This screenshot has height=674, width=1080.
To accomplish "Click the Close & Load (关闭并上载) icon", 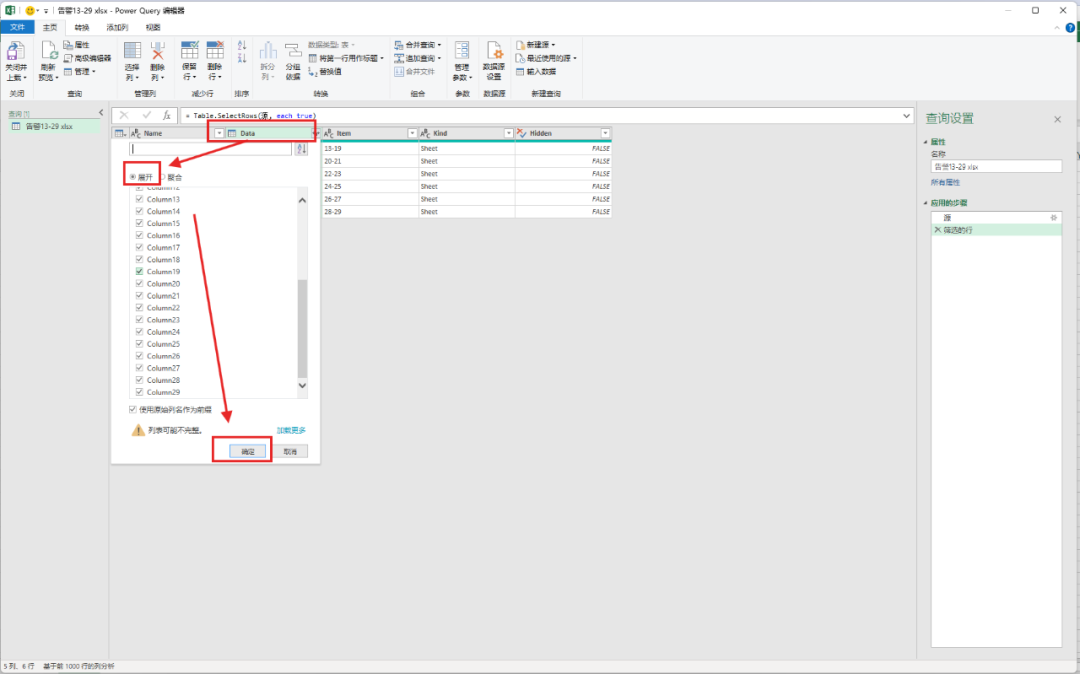I will pyautogui.click(x=16, y=51).
